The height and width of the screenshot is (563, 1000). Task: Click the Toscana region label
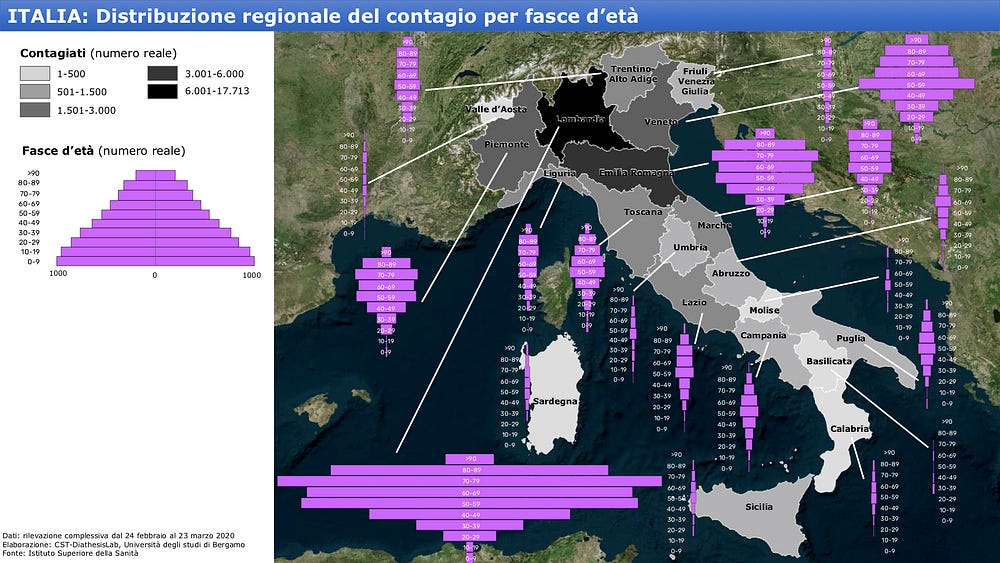(643, 212)
